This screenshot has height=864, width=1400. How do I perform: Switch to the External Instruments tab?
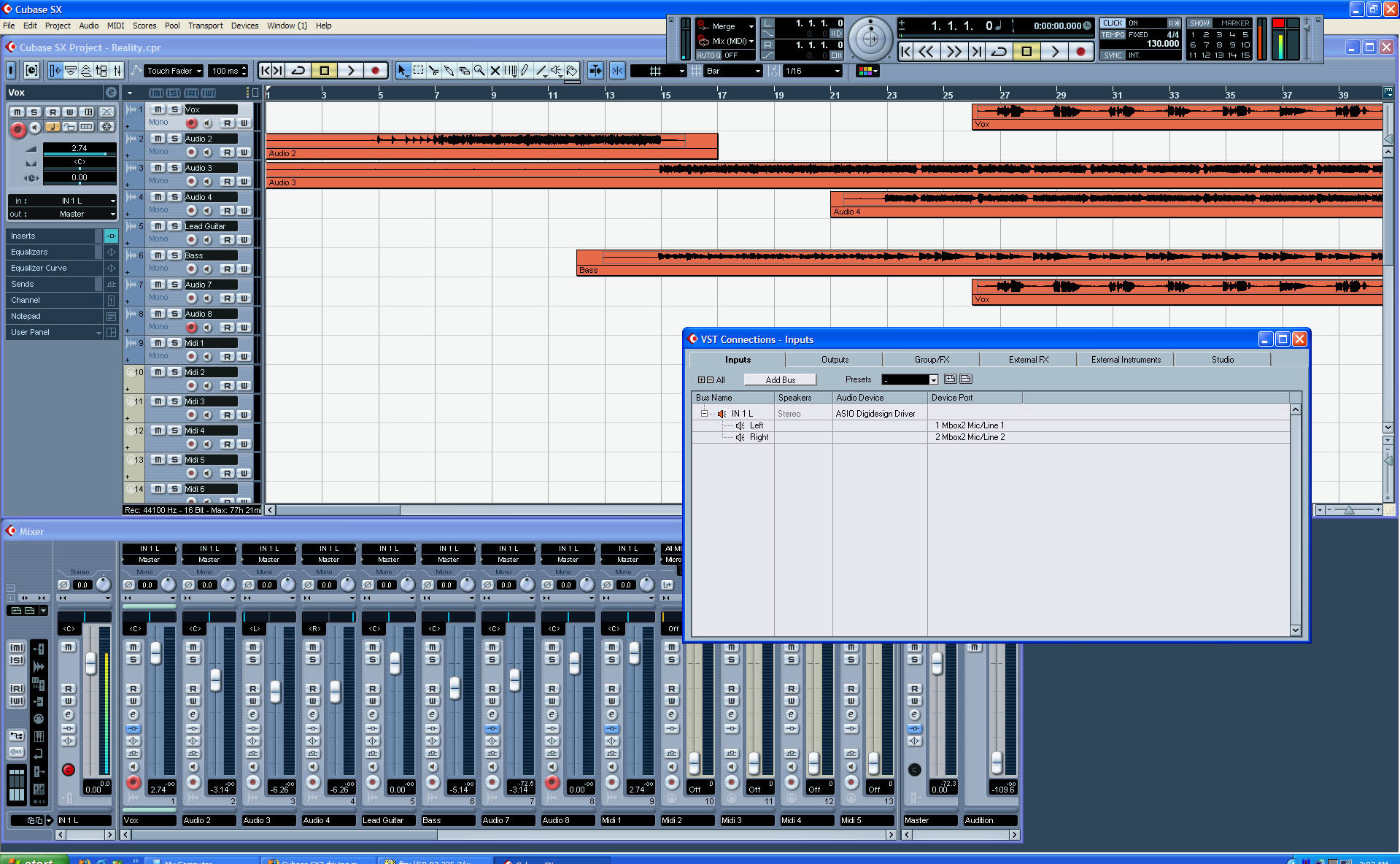tap(1126, 360)
